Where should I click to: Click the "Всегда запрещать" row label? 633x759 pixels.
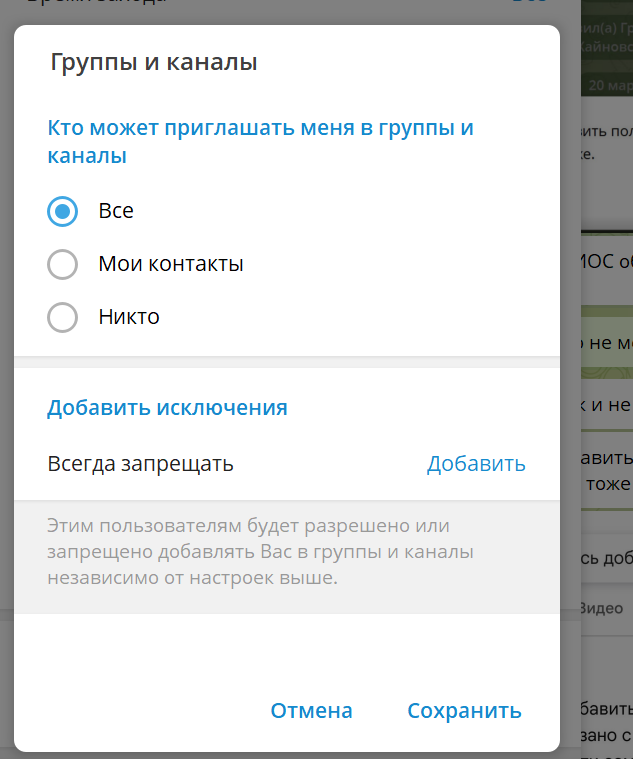[x=140, y=464]
